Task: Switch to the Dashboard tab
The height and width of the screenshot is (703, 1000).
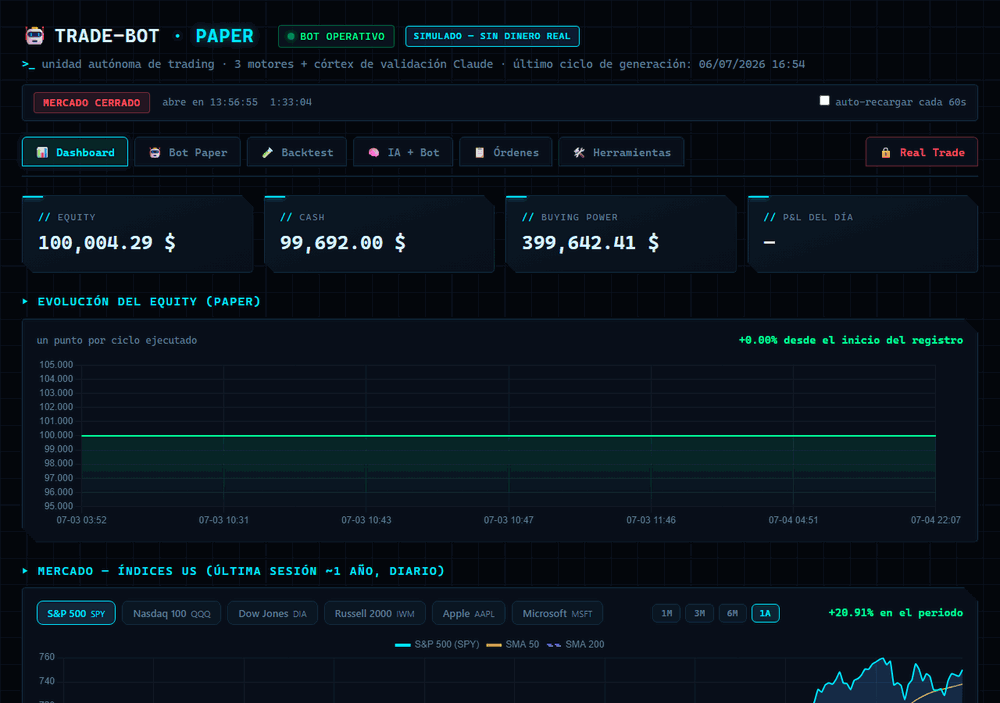Action: point(75,152)
